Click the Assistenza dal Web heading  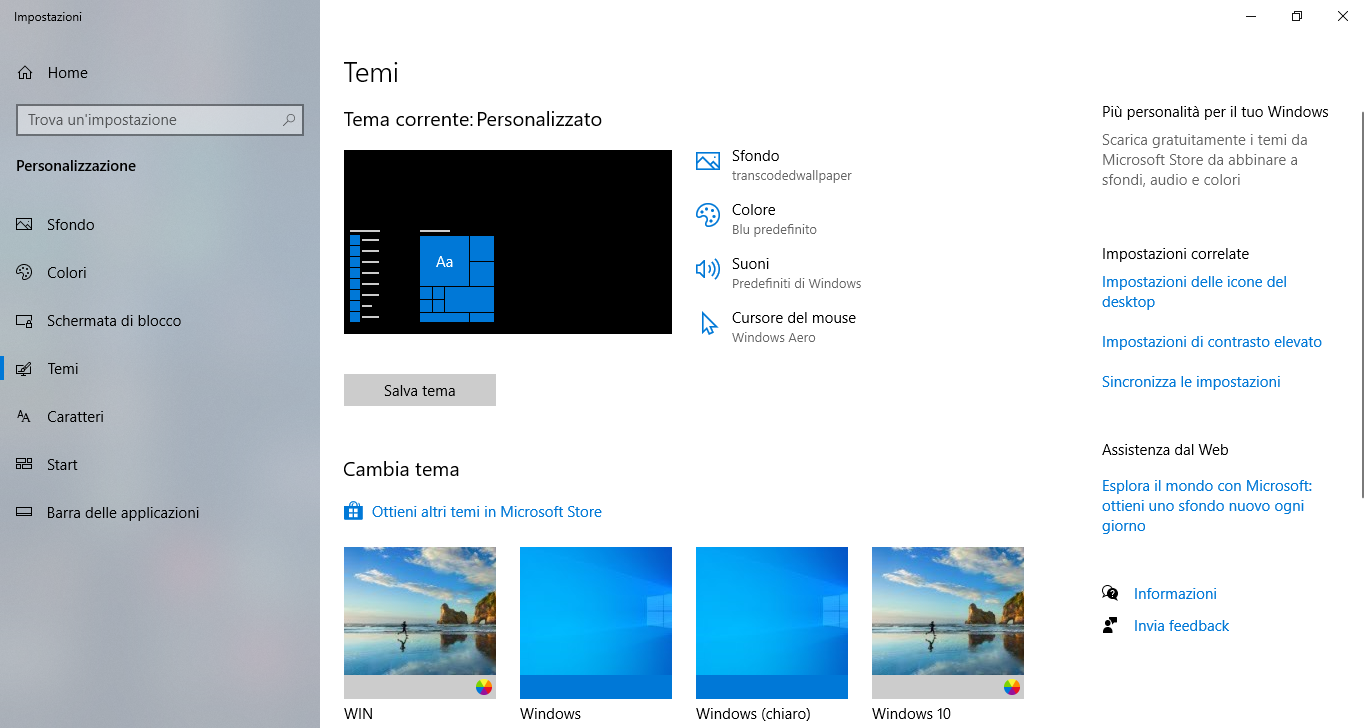click(x=1165, y=450)
